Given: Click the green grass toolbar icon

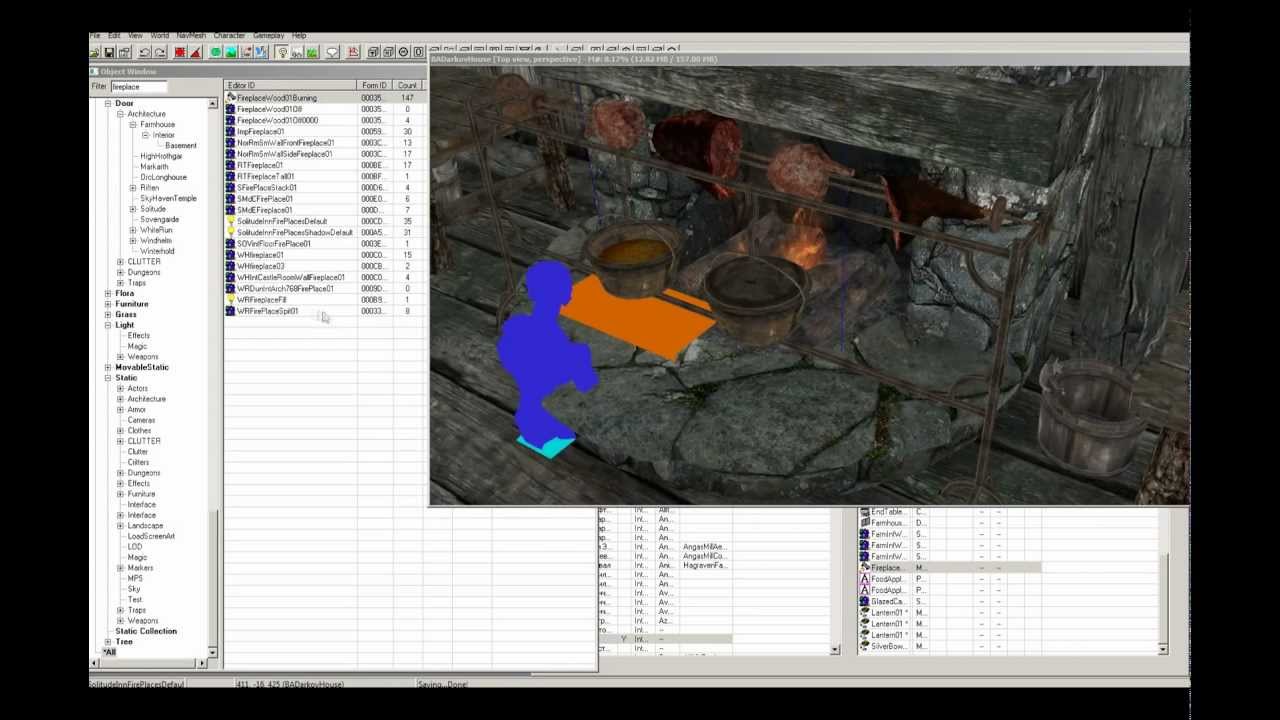Looking at the screenshot, I should (312, 52).
